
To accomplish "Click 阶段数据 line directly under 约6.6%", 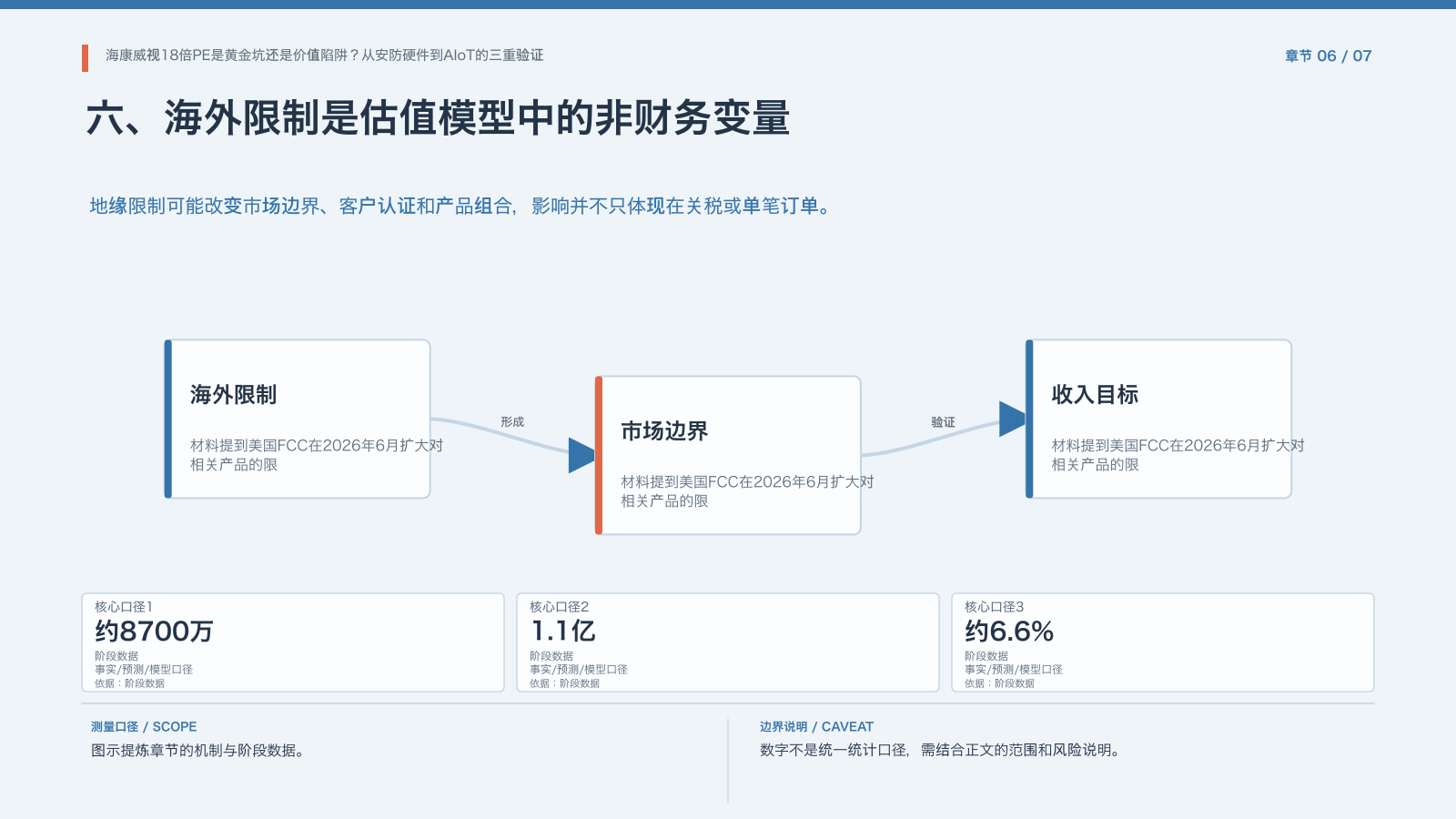I will tap(986, 656).
